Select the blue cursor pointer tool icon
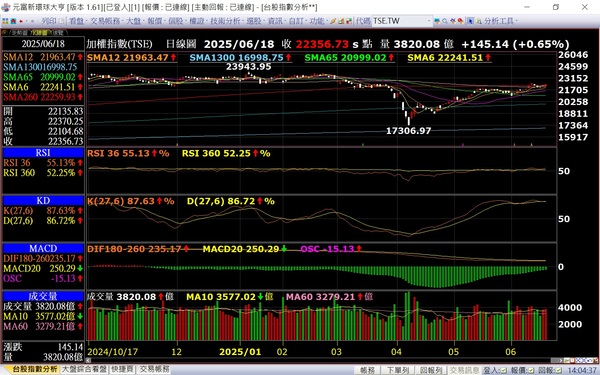Image resolution: width=600 pixels, height=375 pixels. (470, 21)
